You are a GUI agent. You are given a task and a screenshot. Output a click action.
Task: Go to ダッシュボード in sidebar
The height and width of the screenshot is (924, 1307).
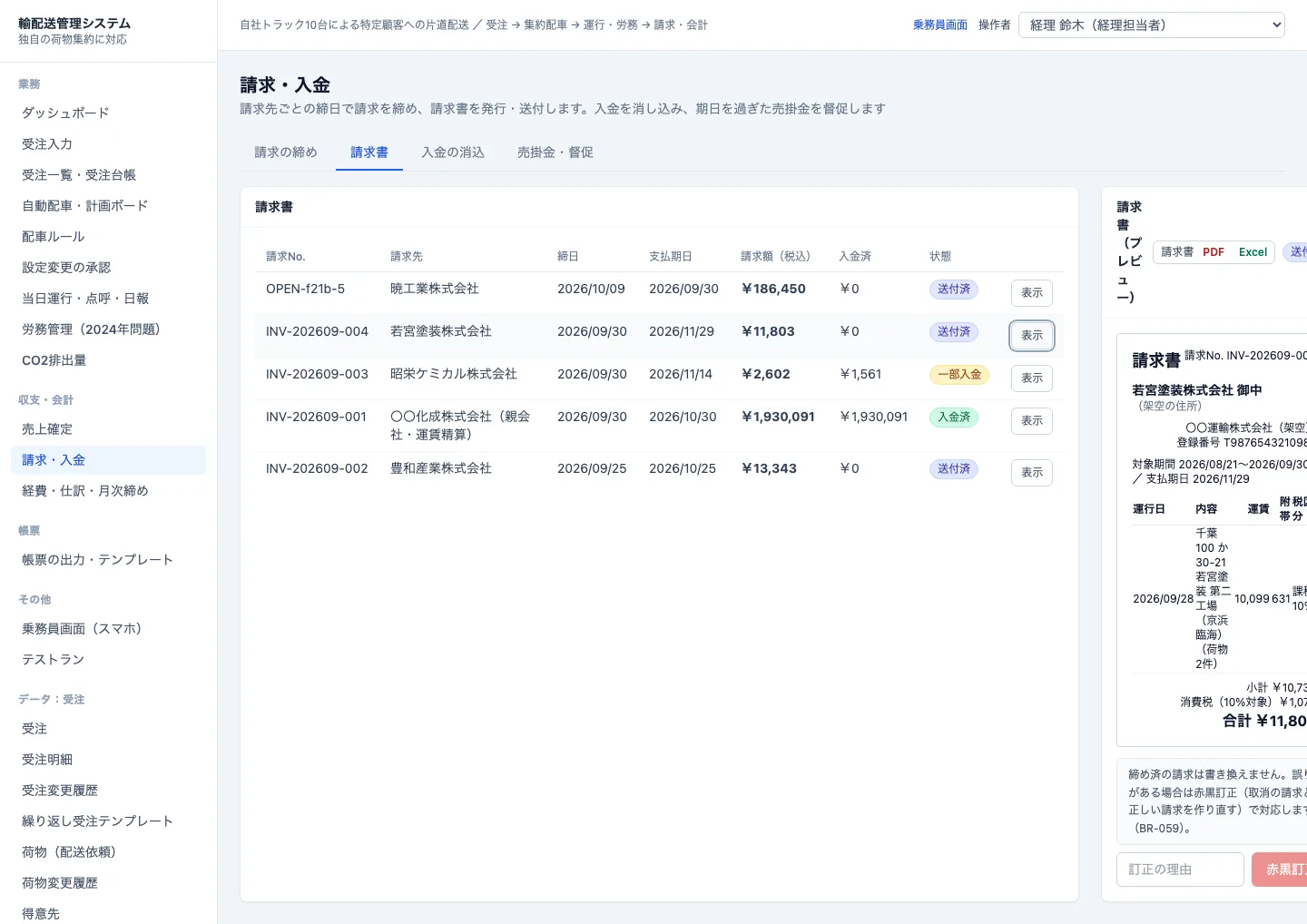tap(109, 113)
